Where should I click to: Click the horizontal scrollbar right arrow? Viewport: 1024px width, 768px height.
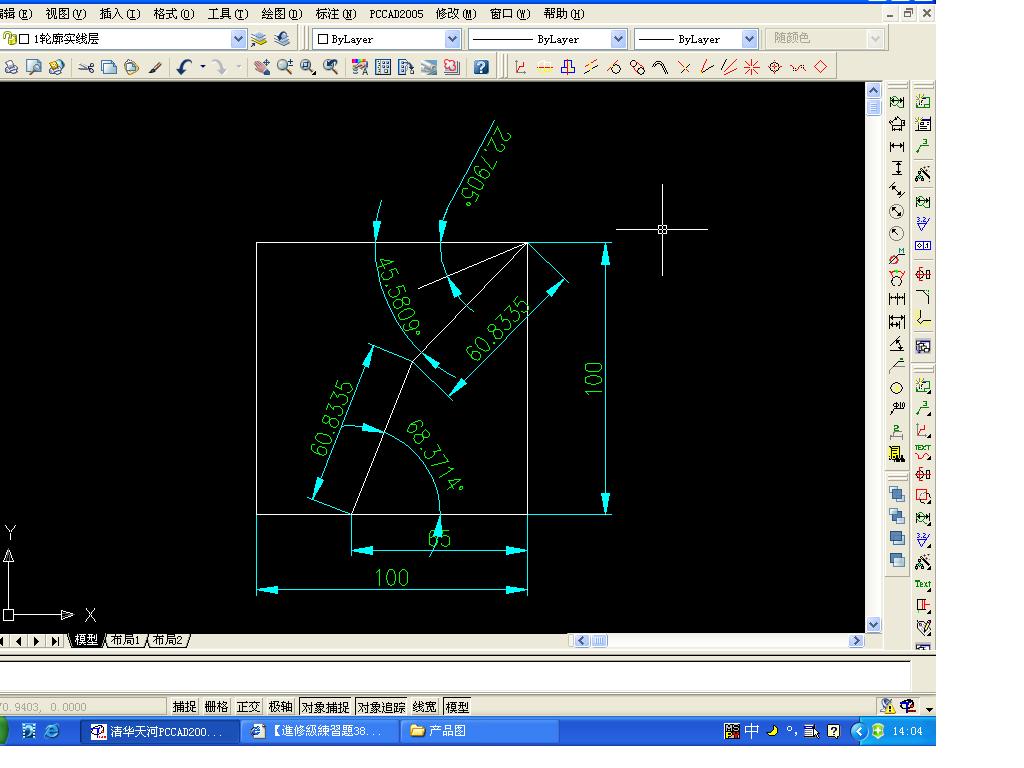coord(856,641)
